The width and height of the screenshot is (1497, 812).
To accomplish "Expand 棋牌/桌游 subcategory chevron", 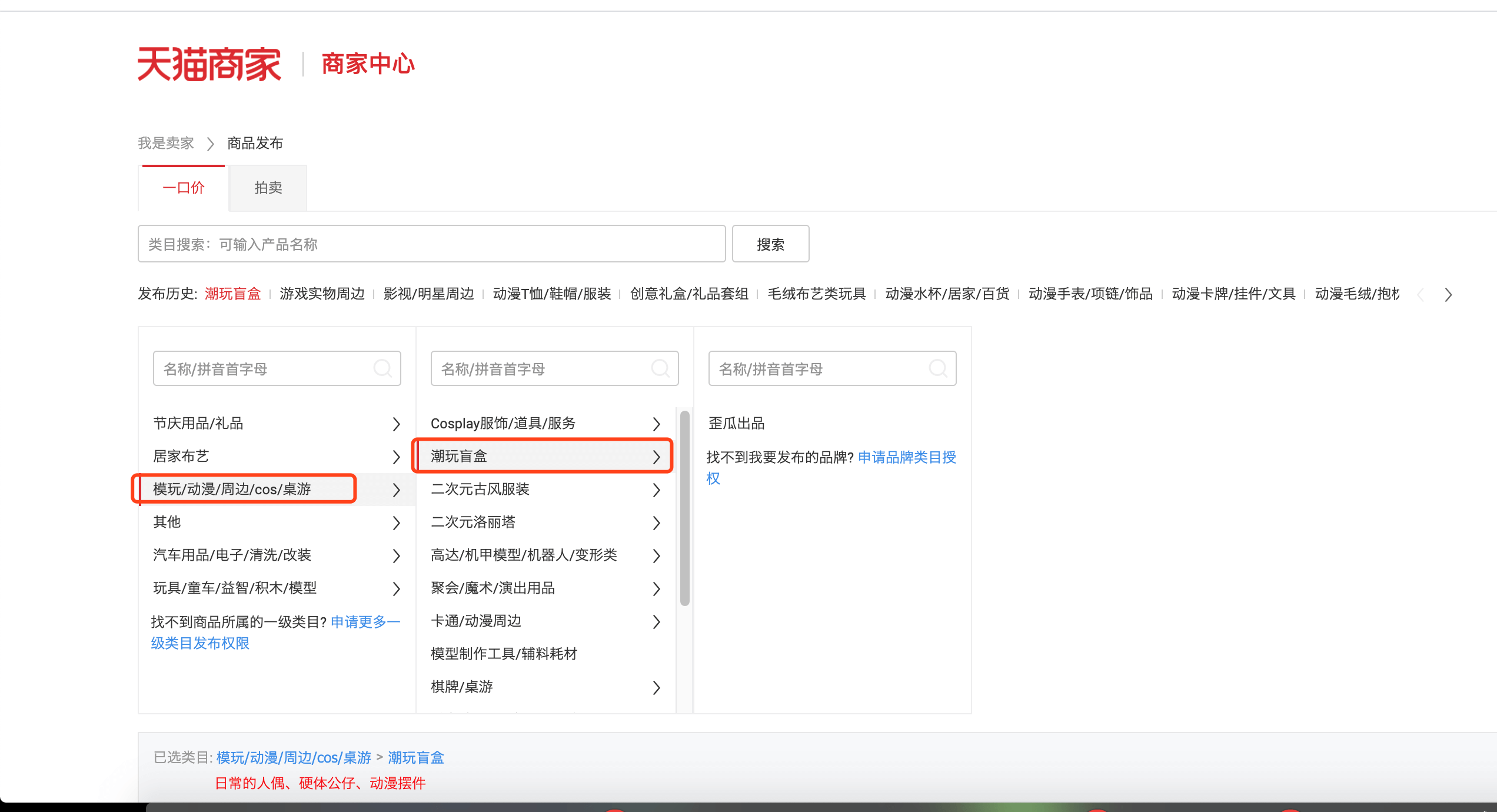I will pos(656,687).
